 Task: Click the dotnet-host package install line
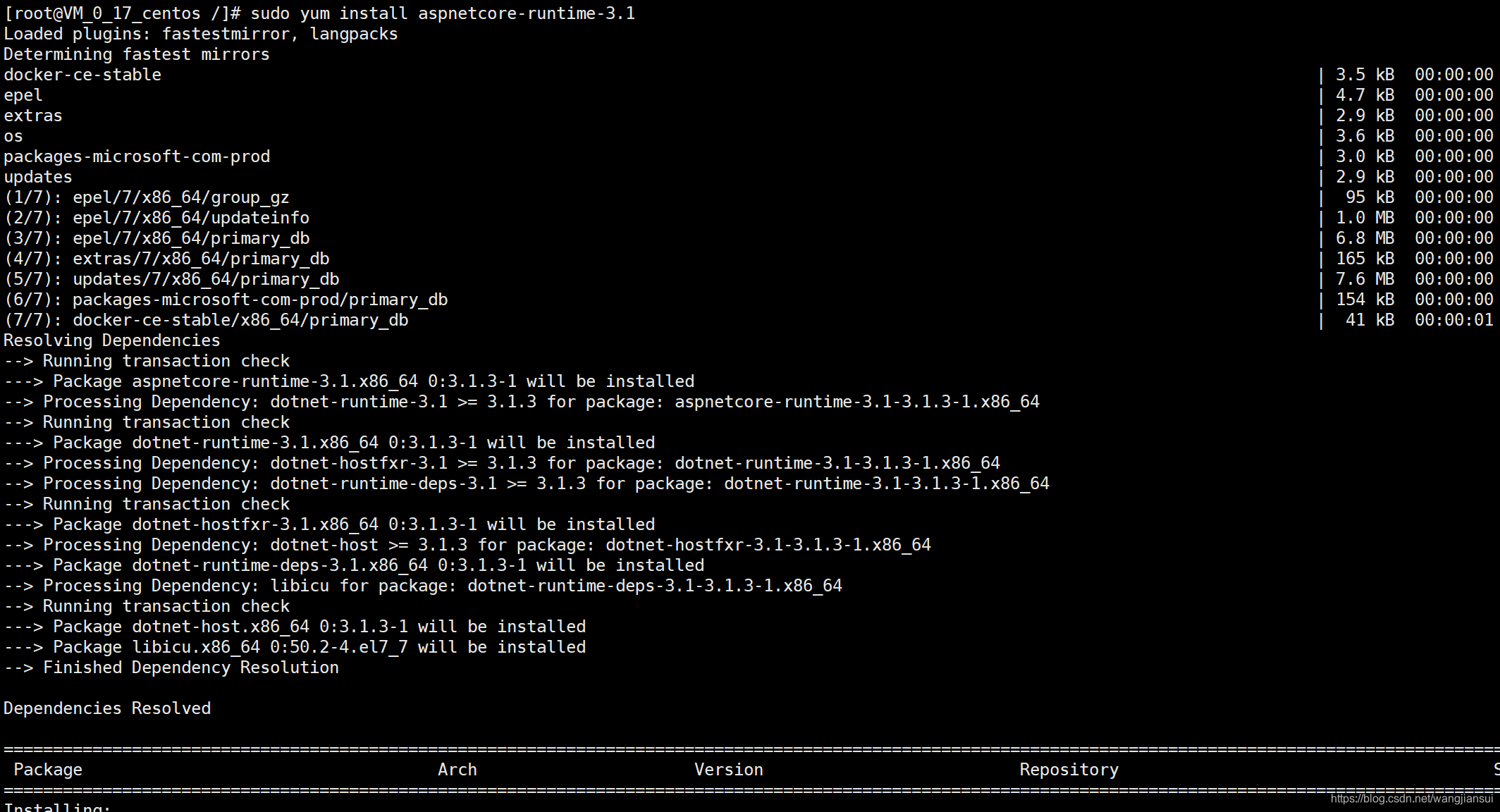click(295, 627)
